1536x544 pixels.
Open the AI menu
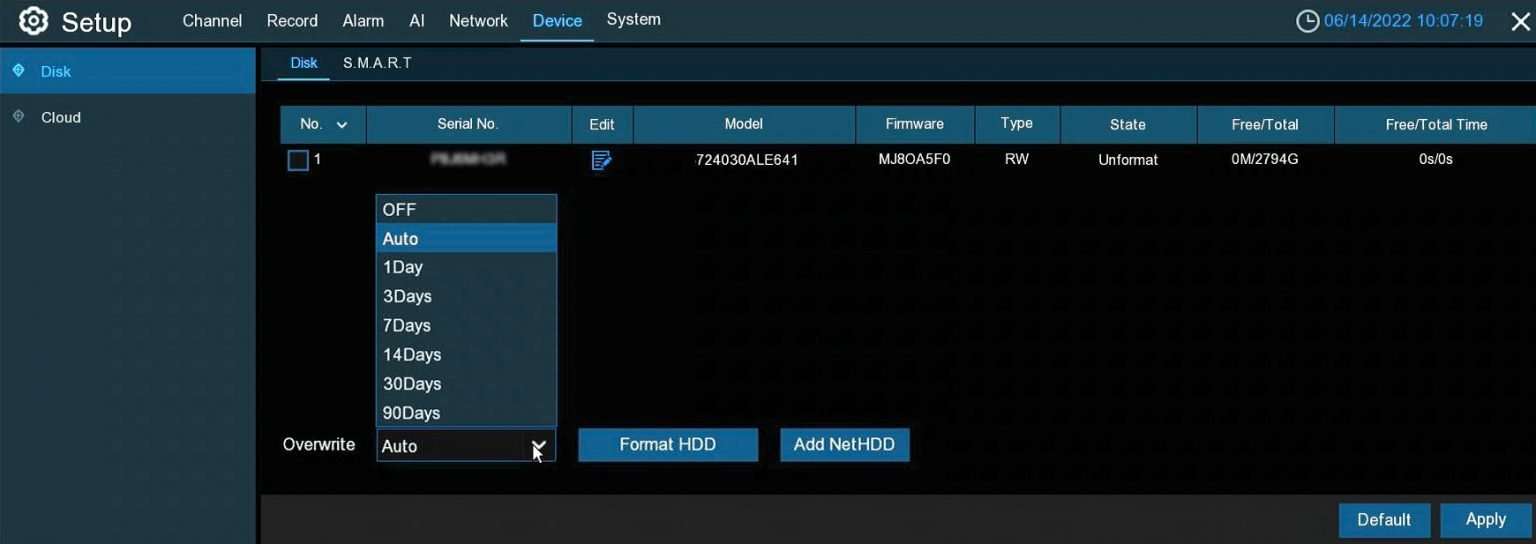pyautogui.click(x=417, y=20)
